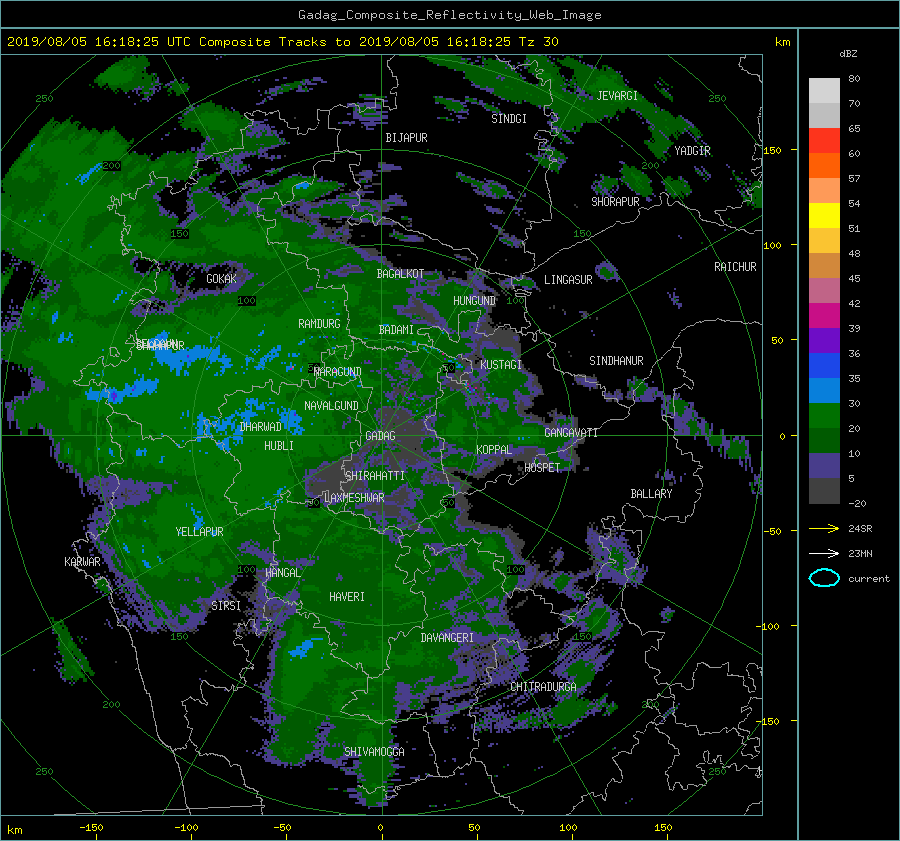This screenshot has width=900, height=841.
Task: Click the RAMDURG city label
Action: click(319, 324)
